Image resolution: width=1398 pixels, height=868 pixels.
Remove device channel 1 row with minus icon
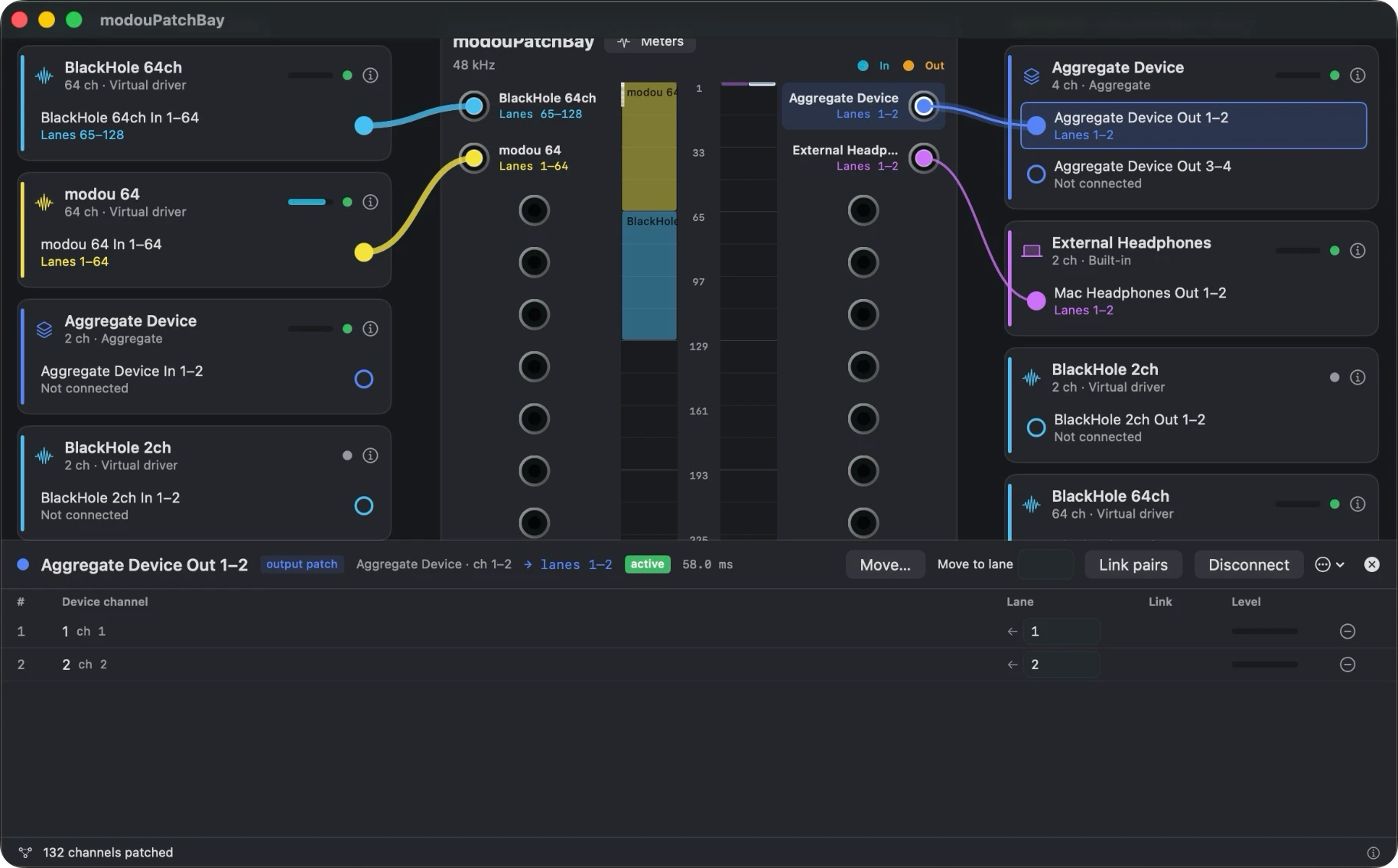1348,632
